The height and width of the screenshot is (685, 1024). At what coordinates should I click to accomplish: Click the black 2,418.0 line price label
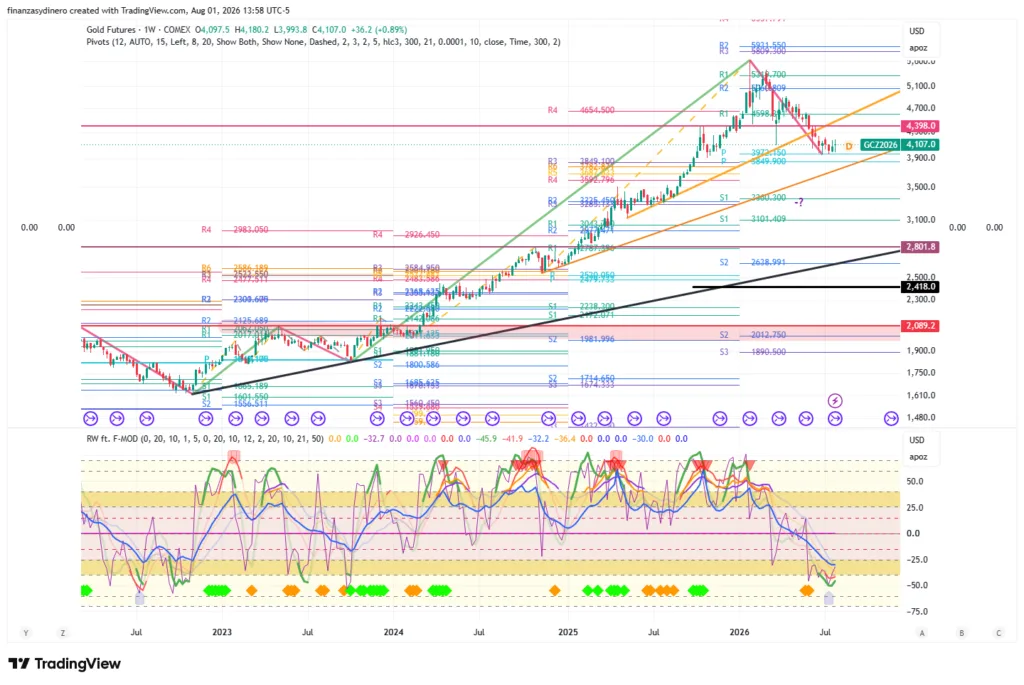point(920,287)
